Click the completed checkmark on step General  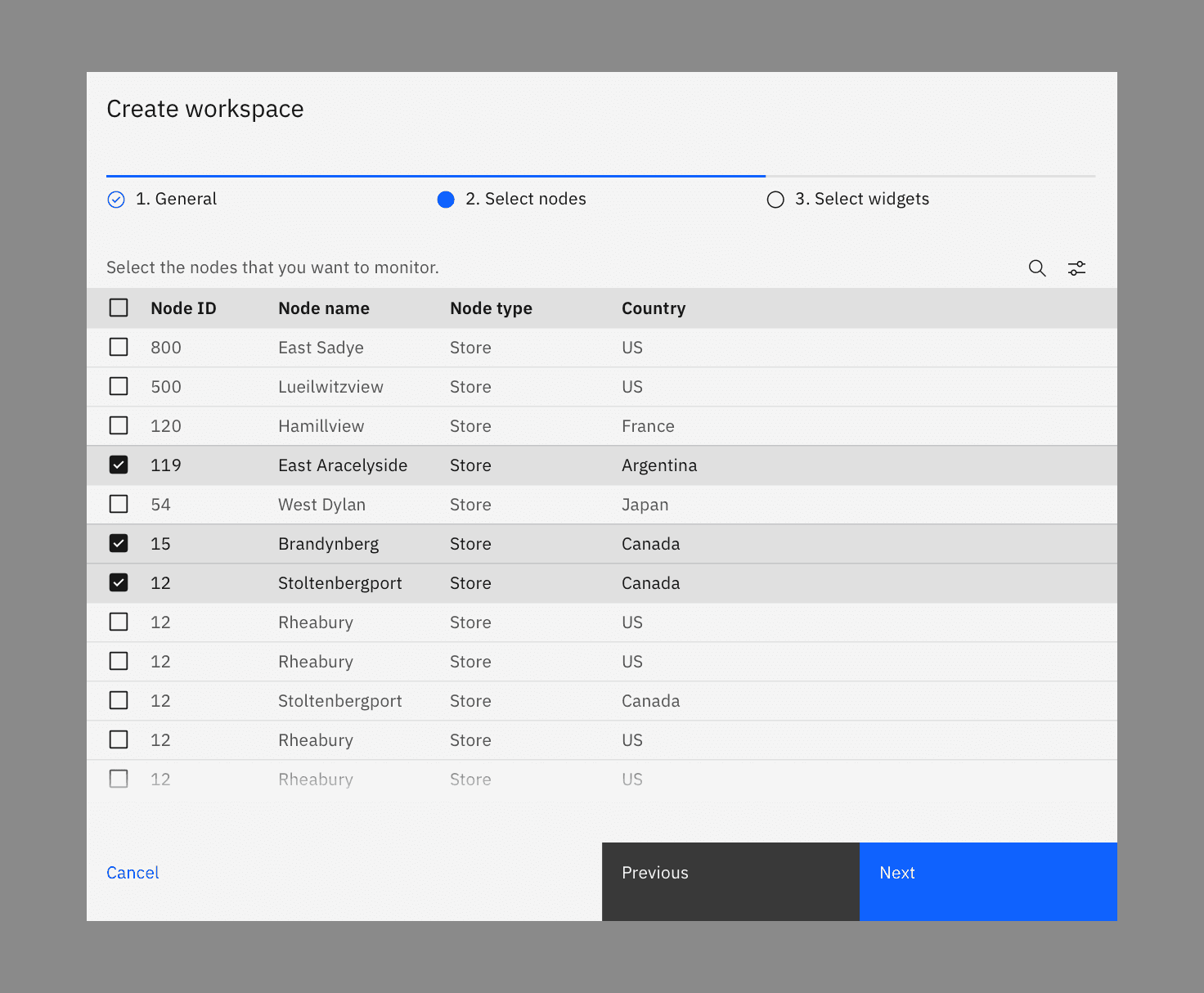click(x=116, y=199)
